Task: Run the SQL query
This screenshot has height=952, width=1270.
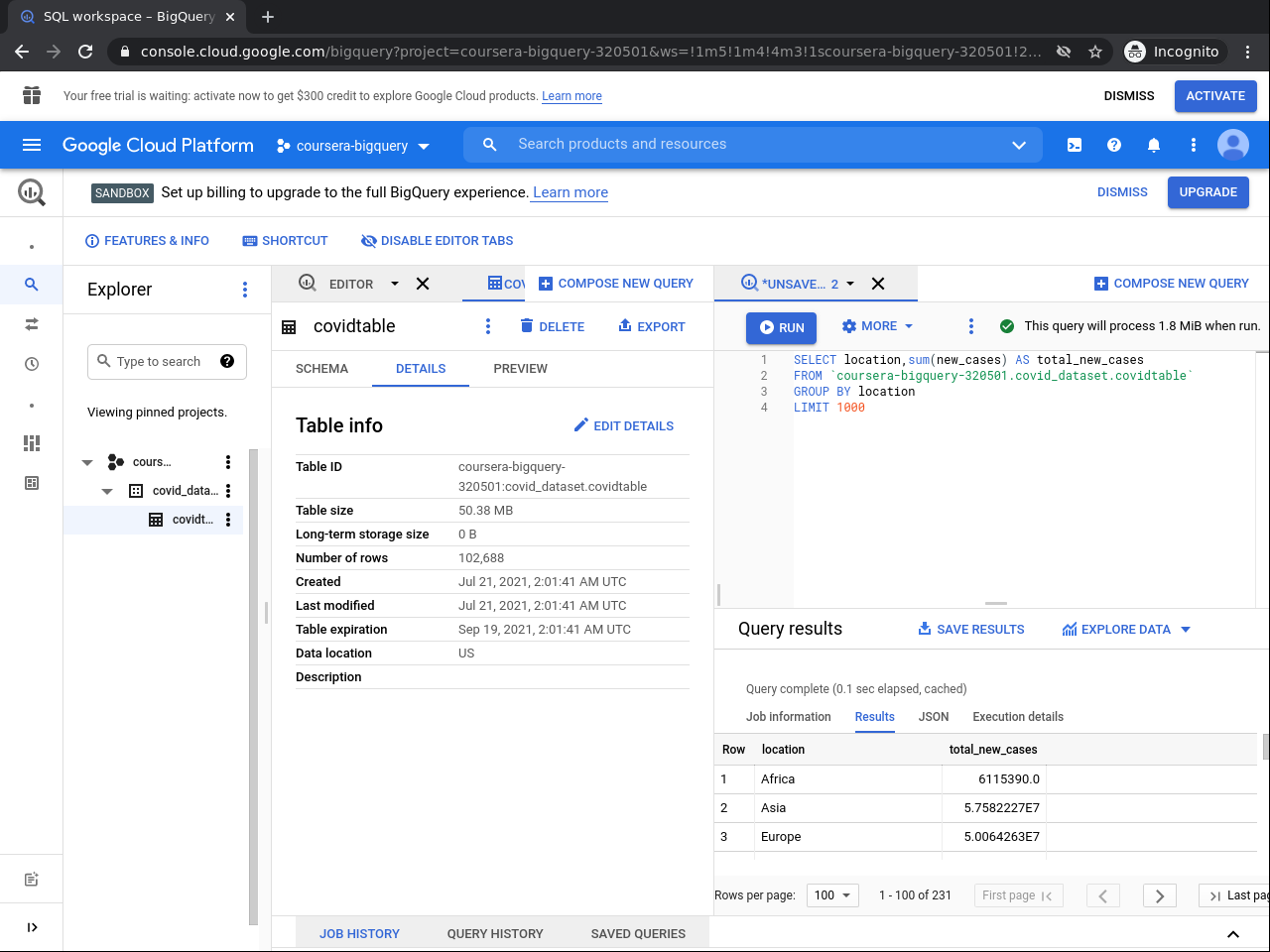Action: tap(782, 328)
